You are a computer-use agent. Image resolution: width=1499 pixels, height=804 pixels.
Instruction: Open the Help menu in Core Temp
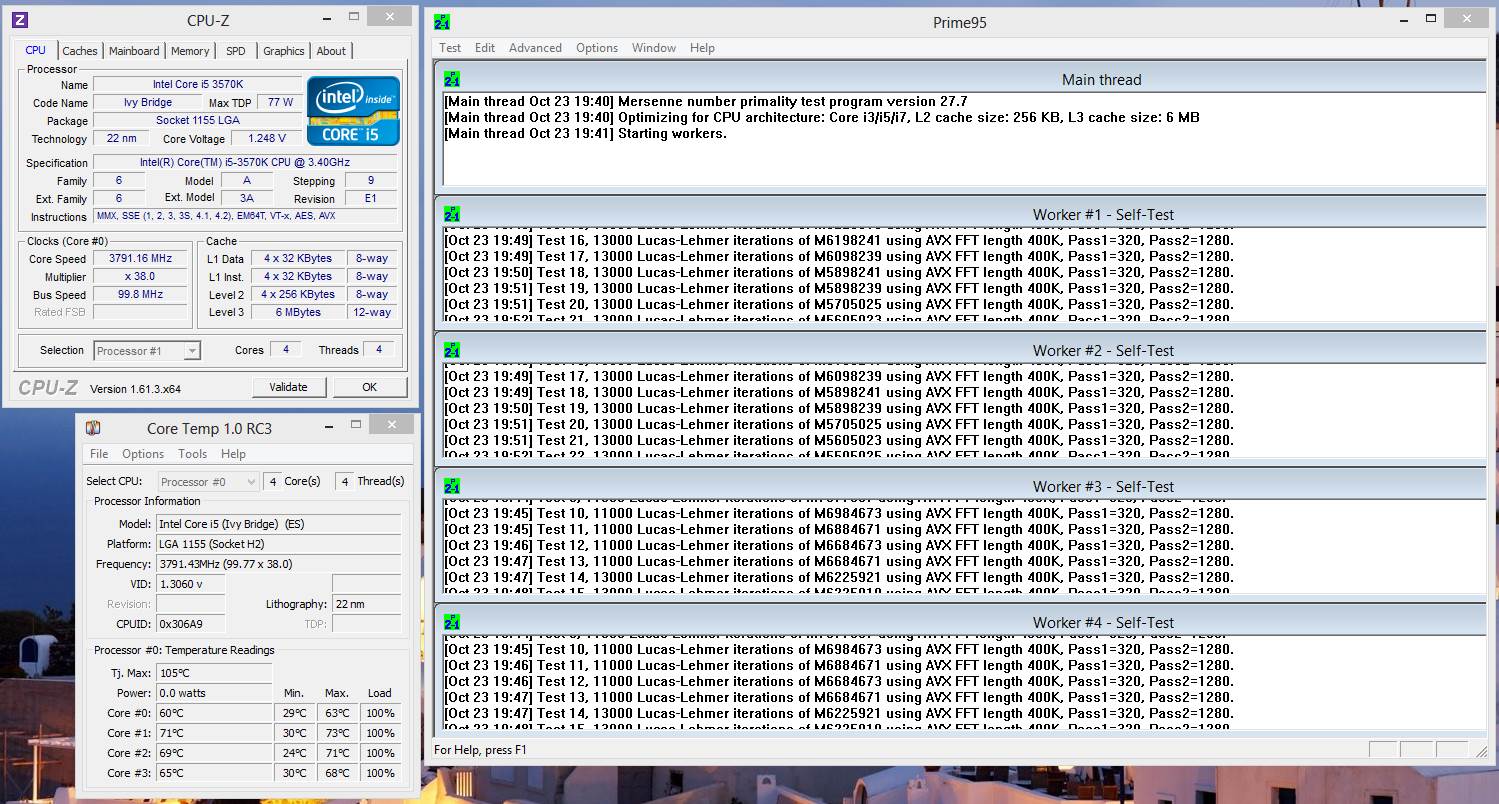point(233,454)
